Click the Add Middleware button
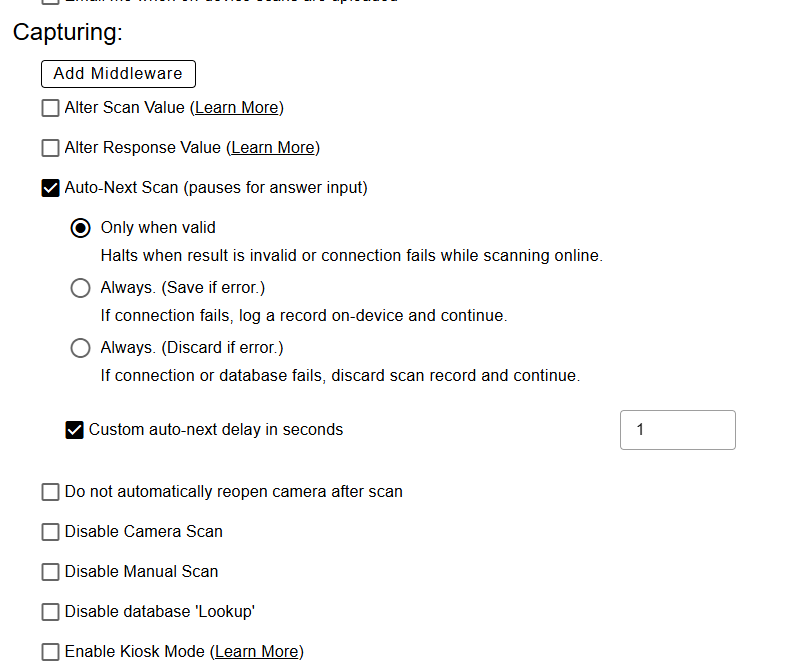This screenshot has width=810, height=664. pos(118,74)
